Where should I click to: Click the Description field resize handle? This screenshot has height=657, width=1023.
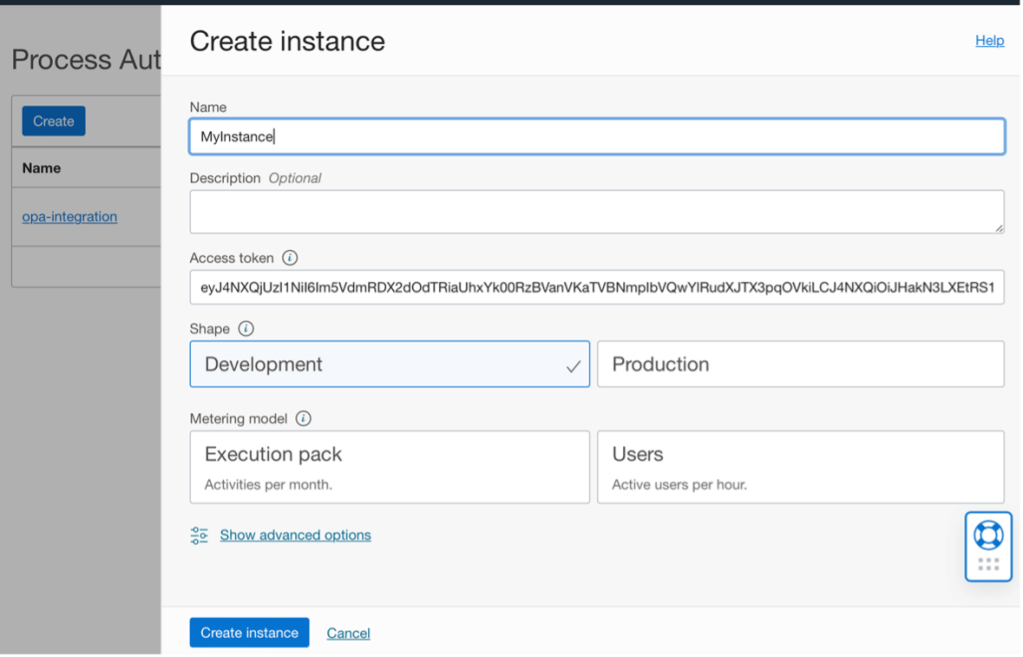(x=998, y=228)
